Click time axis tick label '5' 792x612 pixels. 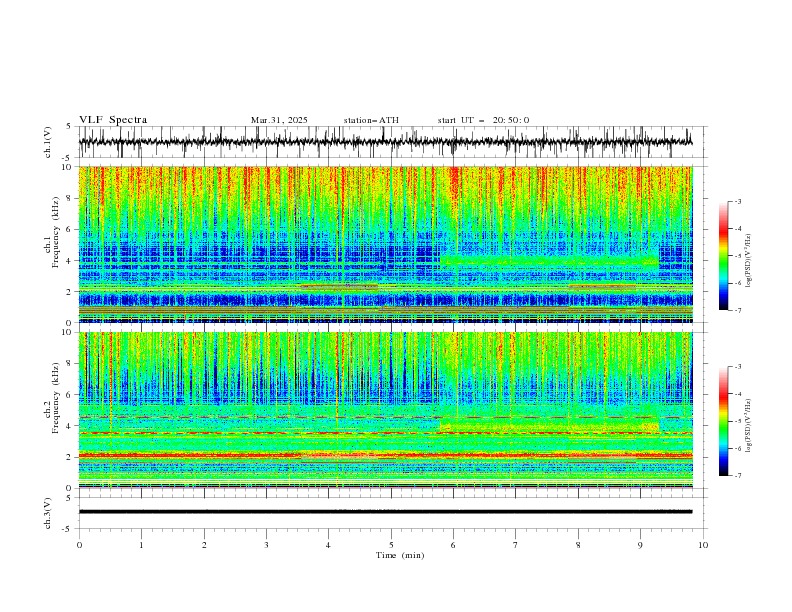point(391,545)
